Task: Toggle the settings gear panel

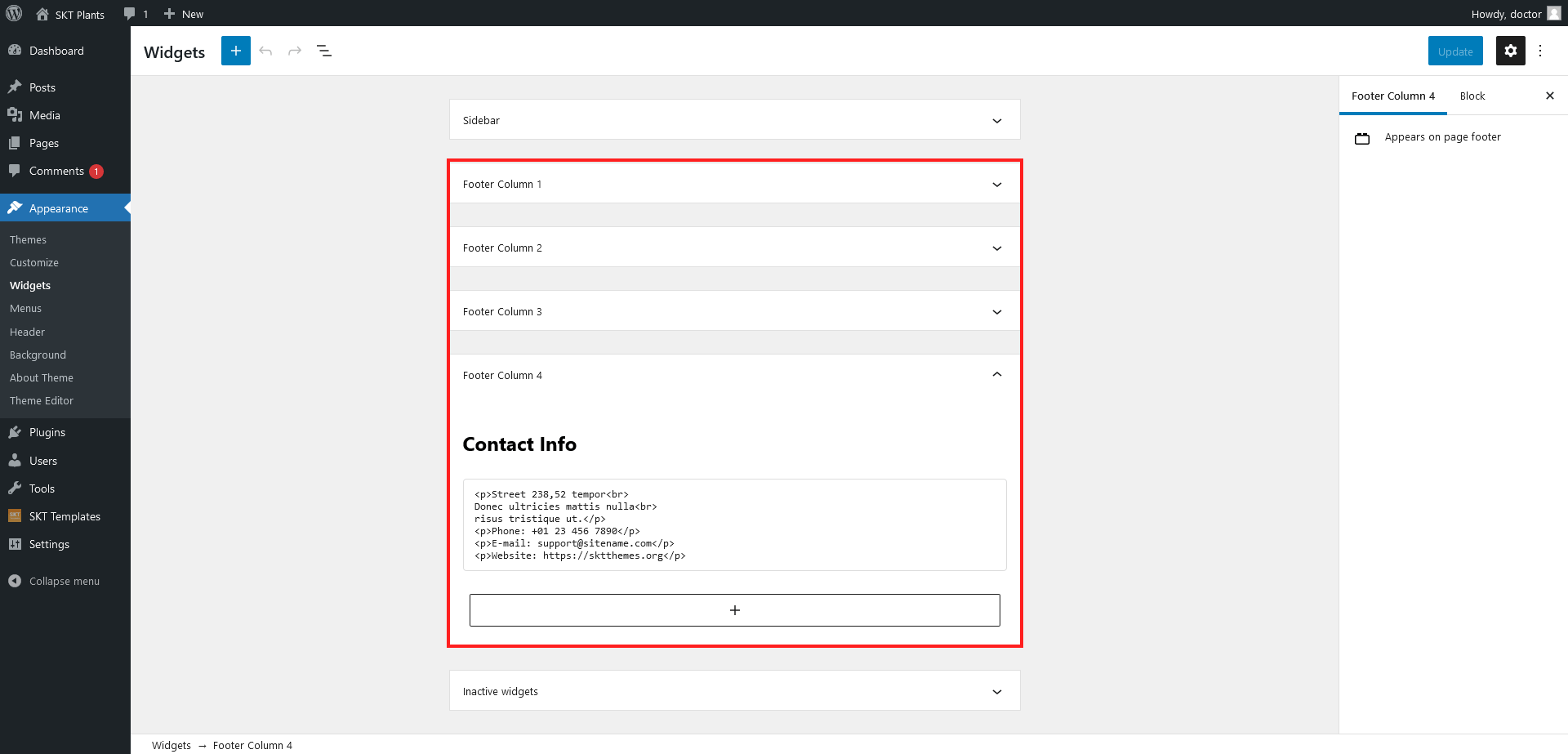Action: tap(1511, 51)
